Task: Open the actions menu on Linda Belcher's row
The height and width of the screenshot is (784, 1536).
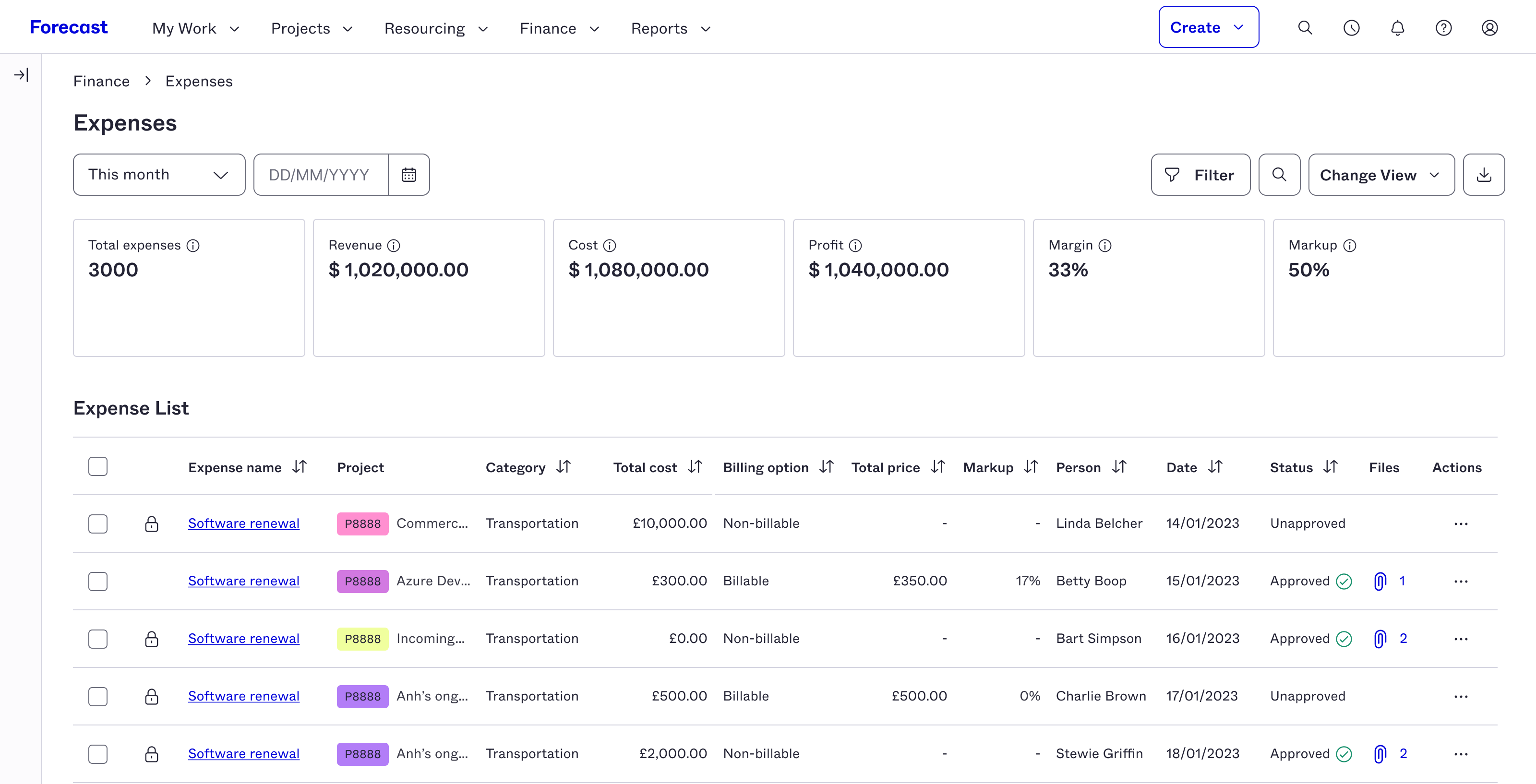Action: [1461, 523]
